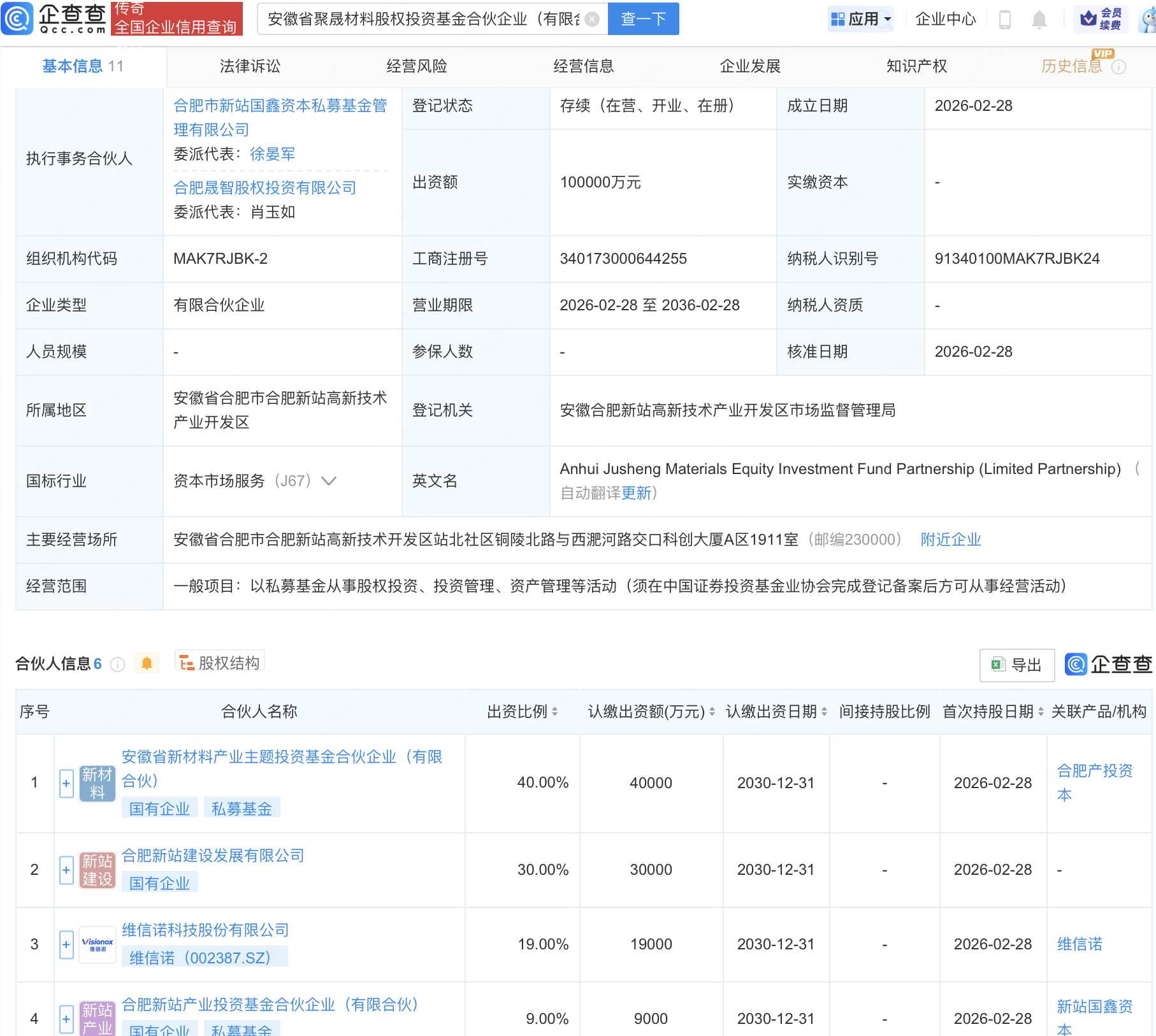Expand the industry classification J67 chevron

(329, 481)
